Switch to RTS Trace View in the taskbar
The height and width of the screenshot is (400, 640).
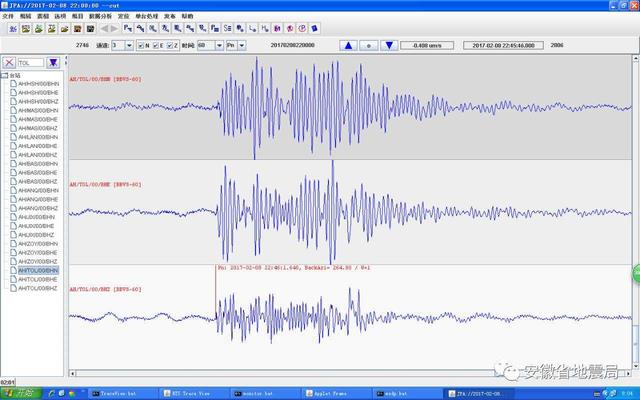pos(193,393)
